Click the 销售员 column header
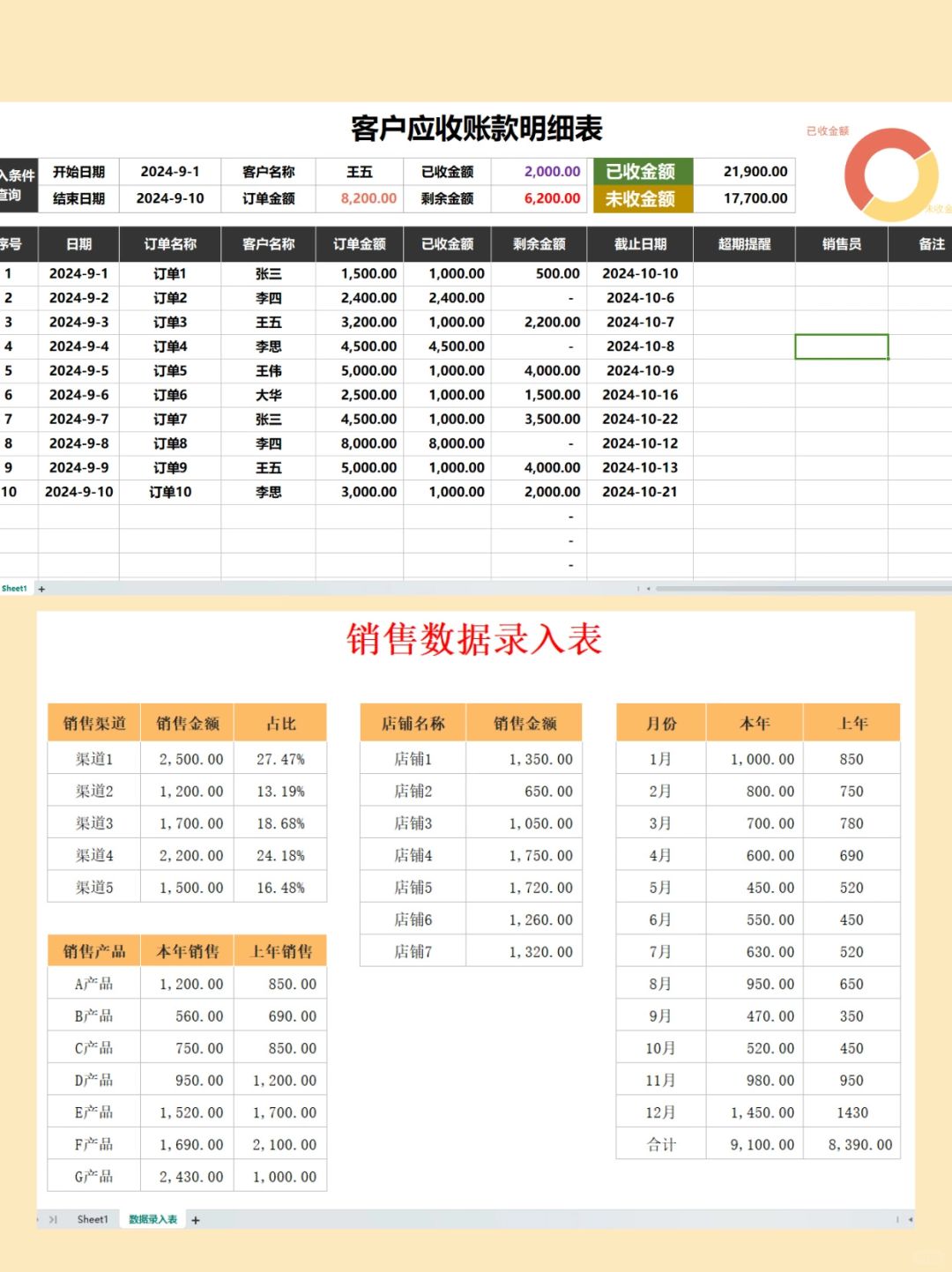Viewport: 952px width, 1272px height. point(842,244)
